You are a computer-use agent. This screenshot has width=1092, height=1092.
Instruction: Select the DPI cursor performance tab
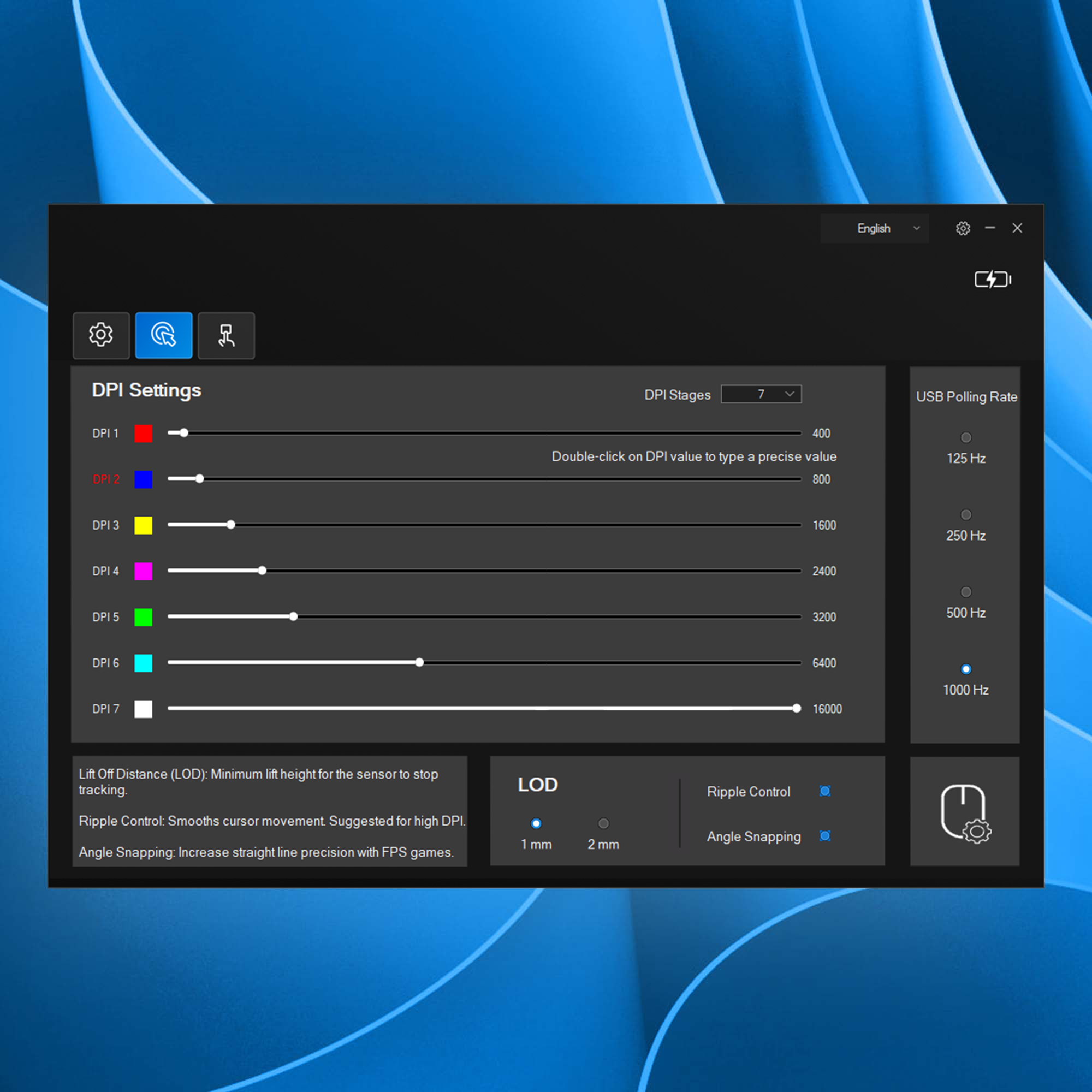163,335
